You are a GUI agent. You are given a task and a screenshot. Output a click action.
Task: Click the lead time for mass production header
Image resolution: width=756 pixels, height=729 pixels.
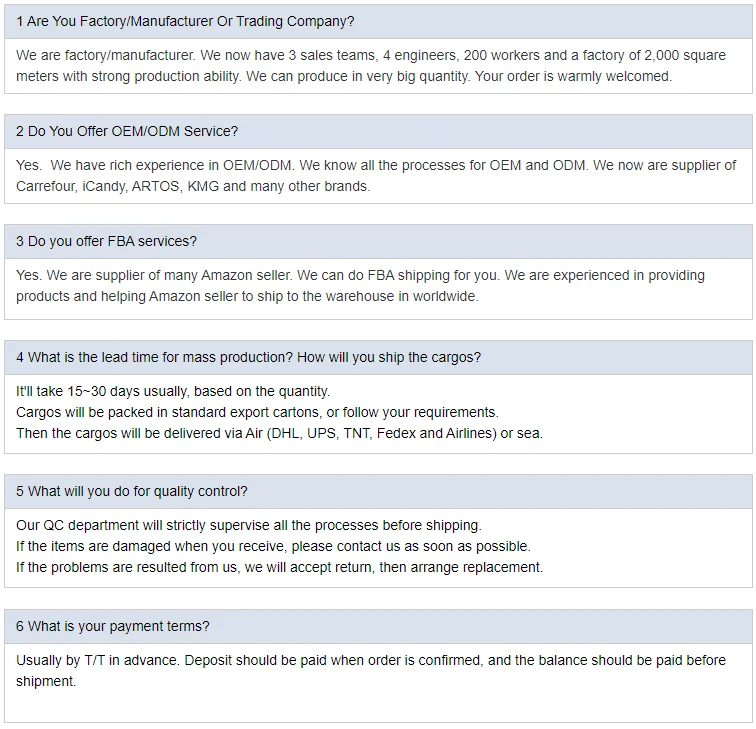[378, 358]
